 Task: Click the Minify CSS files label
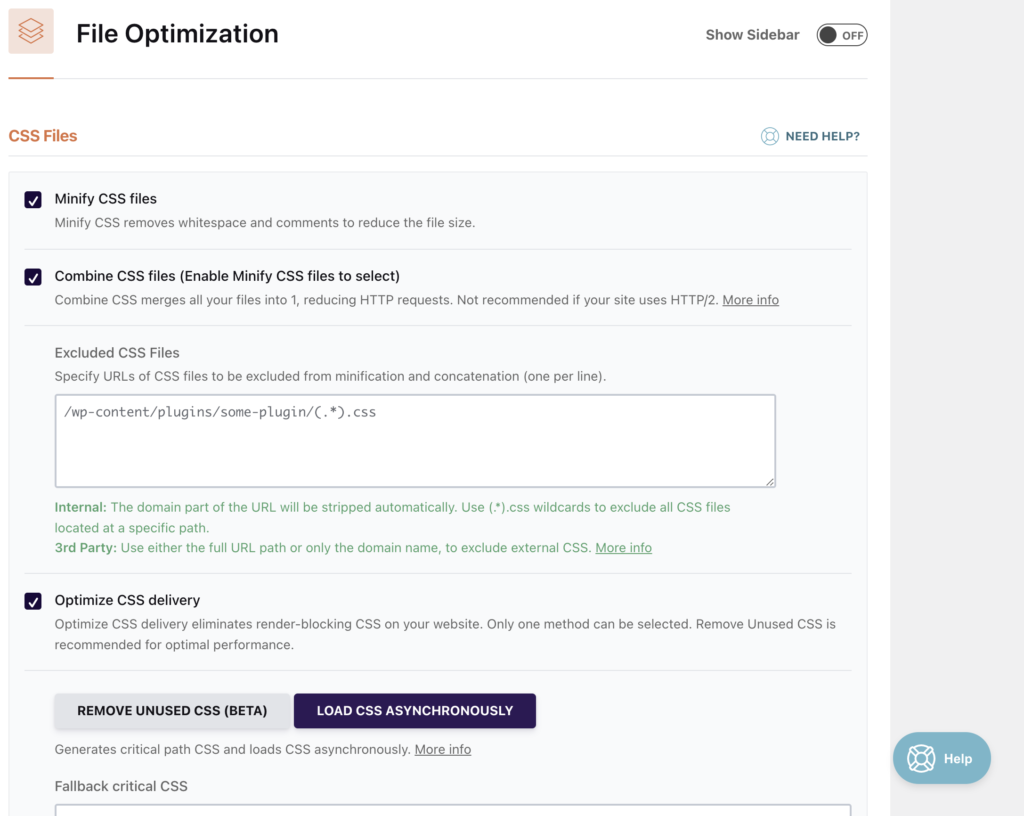(x=106, y=198)
